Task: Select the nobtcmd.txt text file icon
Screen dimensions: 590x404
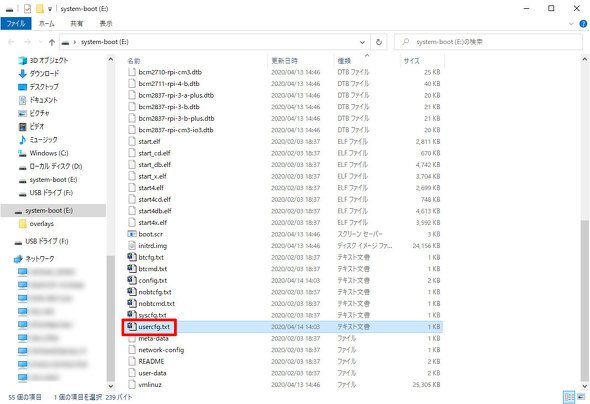Action: 132,303
